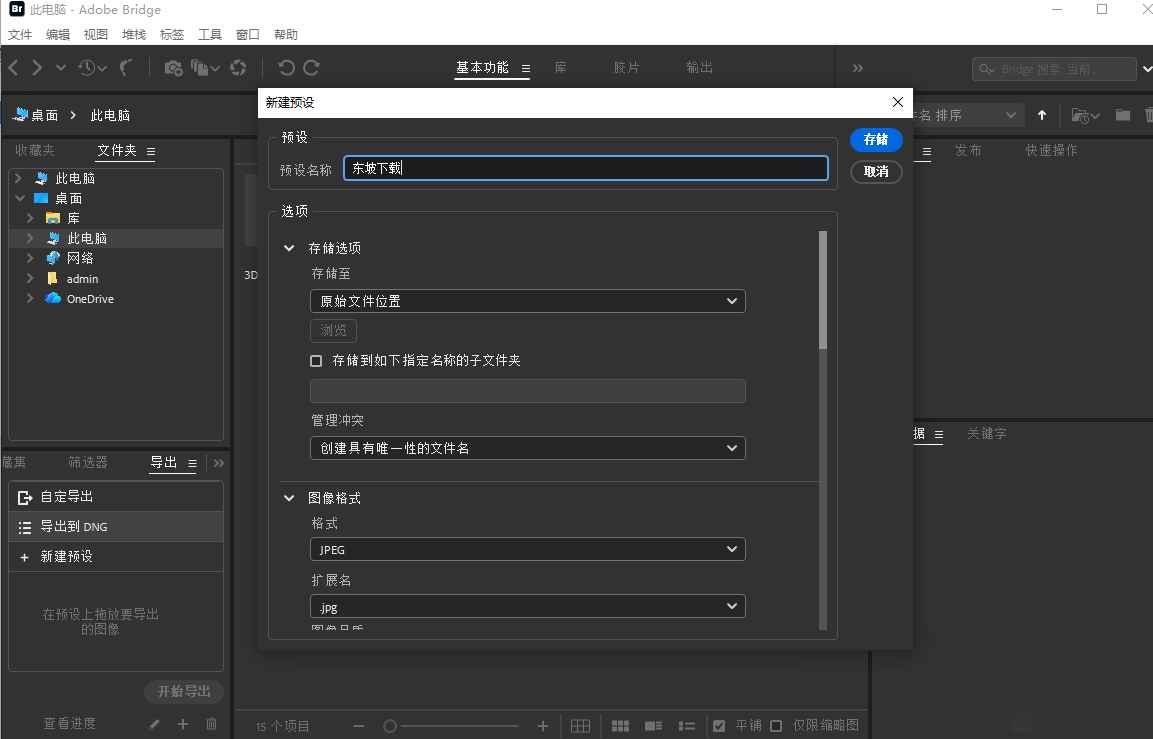1153x739 pixels.
Task: Open the 编辑 menu
Action: [x=57, y=35]
